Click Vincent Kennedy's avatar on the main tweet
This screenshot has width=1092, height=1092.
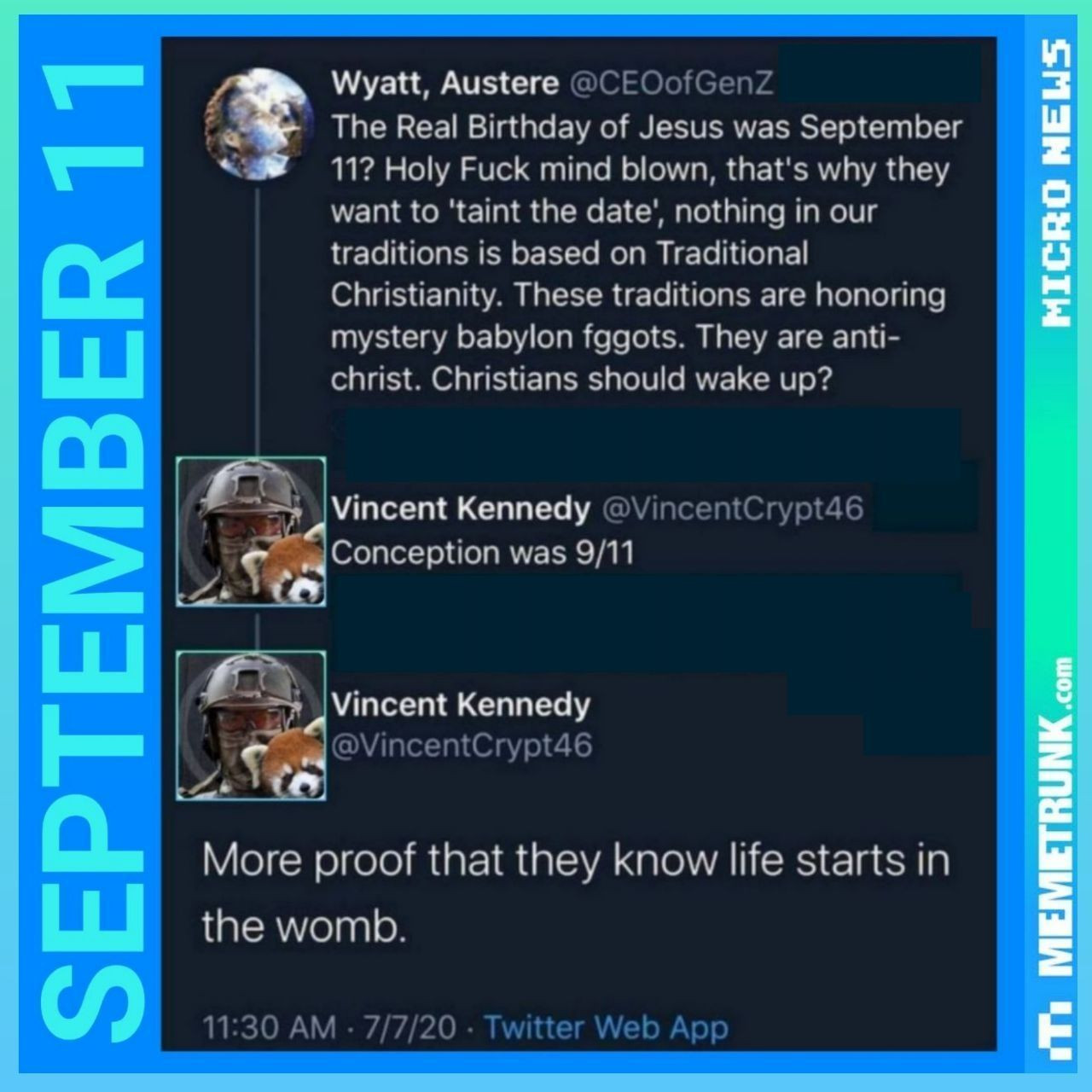251,725
